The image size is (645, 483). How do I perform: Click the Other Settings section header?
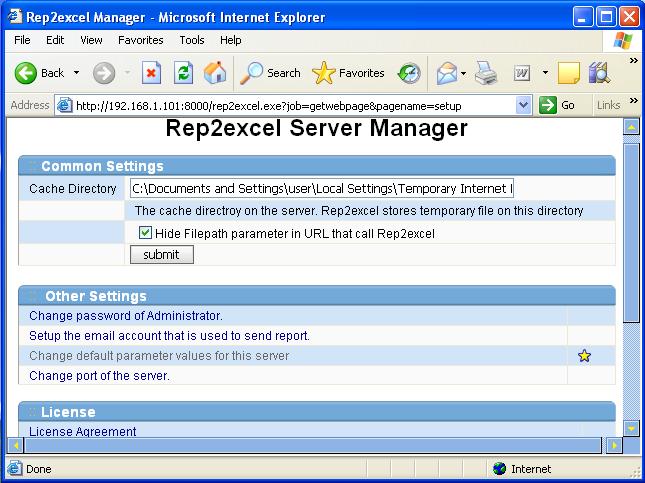pyautogui.click(x=317, y=296)
